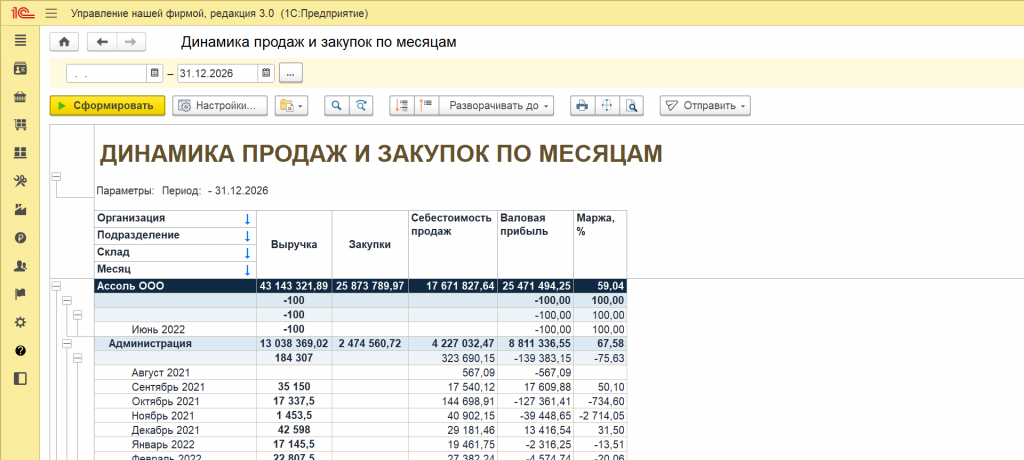This screenshot has height=460, width=1024.
Task: Select the Себестоимость продаж column header
Action: (453, 244)
